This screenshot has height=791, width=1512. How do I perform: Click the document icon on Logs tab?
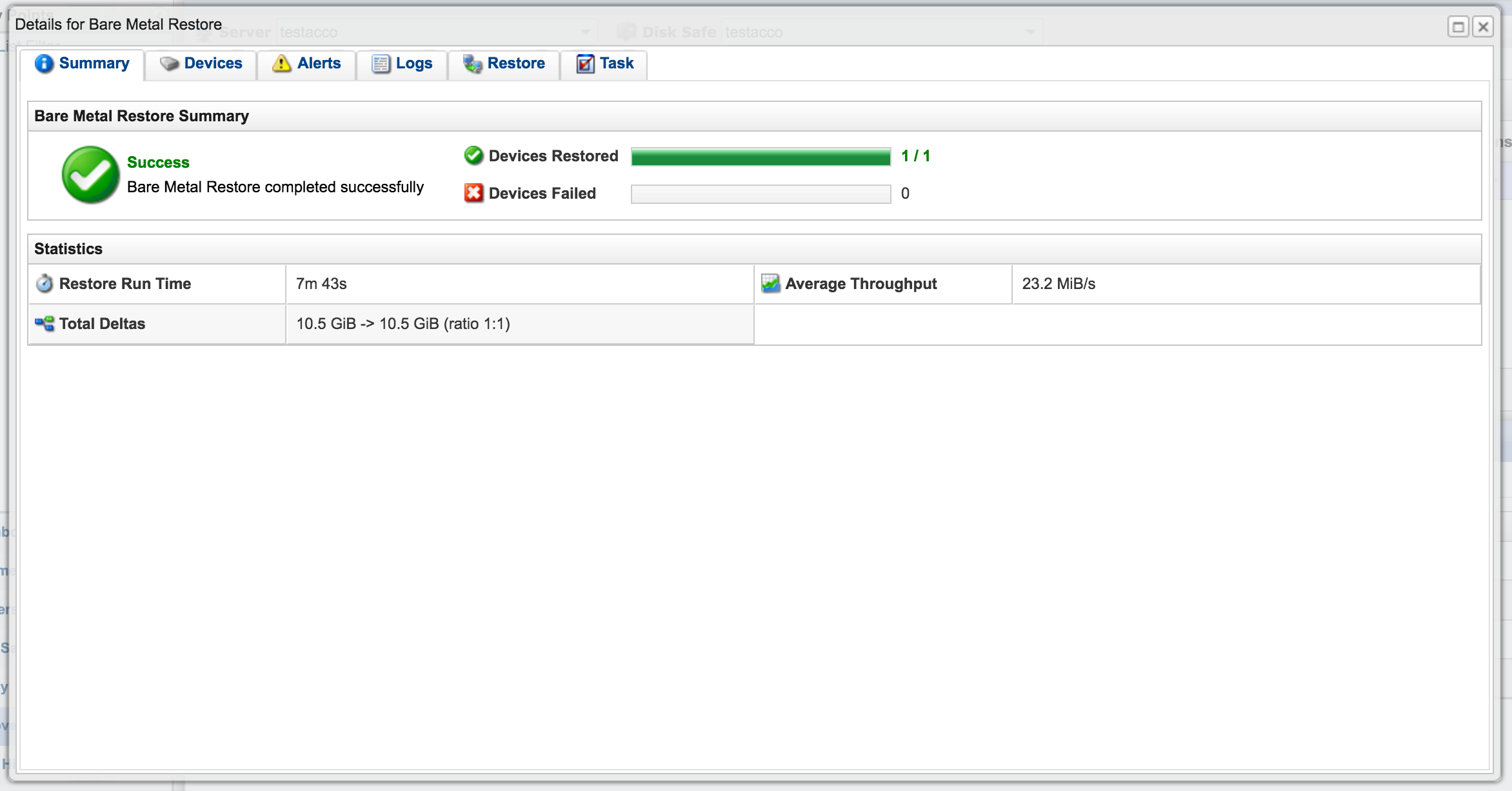click(381, 64)
